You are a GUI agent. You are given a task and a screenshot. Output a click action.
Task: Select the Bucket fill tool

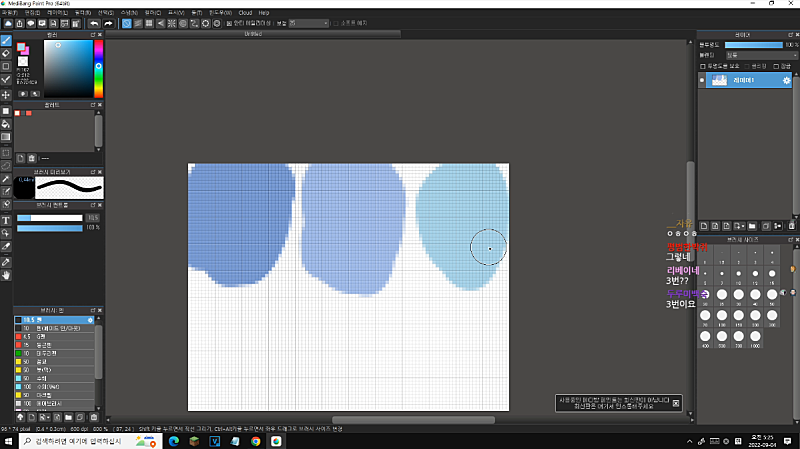click(6, 123)
